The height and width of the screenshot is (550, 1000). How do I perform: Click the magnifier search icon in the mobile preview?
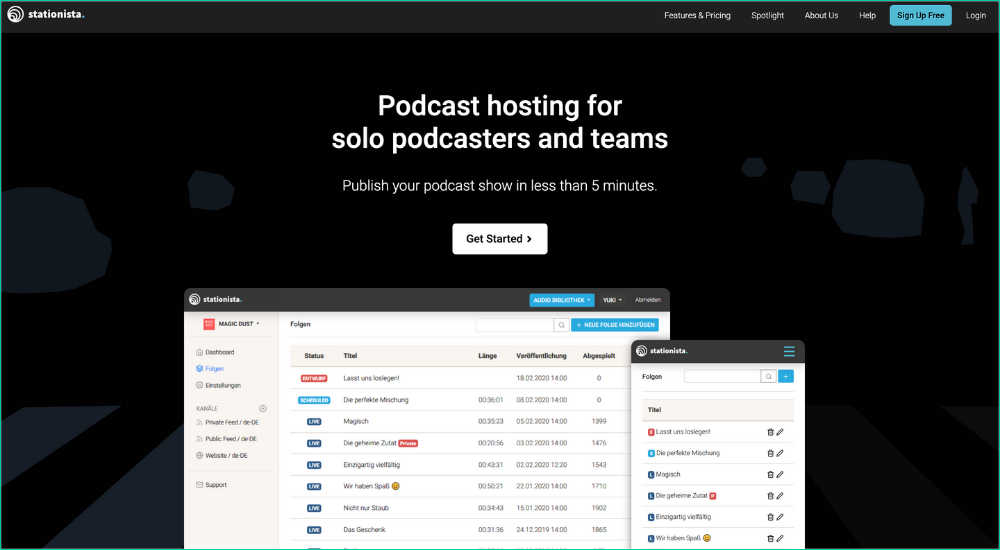pos(768,376)
